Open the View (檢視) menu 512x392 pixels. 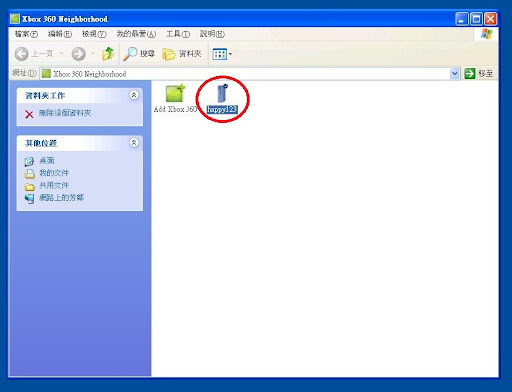point(94,34)
